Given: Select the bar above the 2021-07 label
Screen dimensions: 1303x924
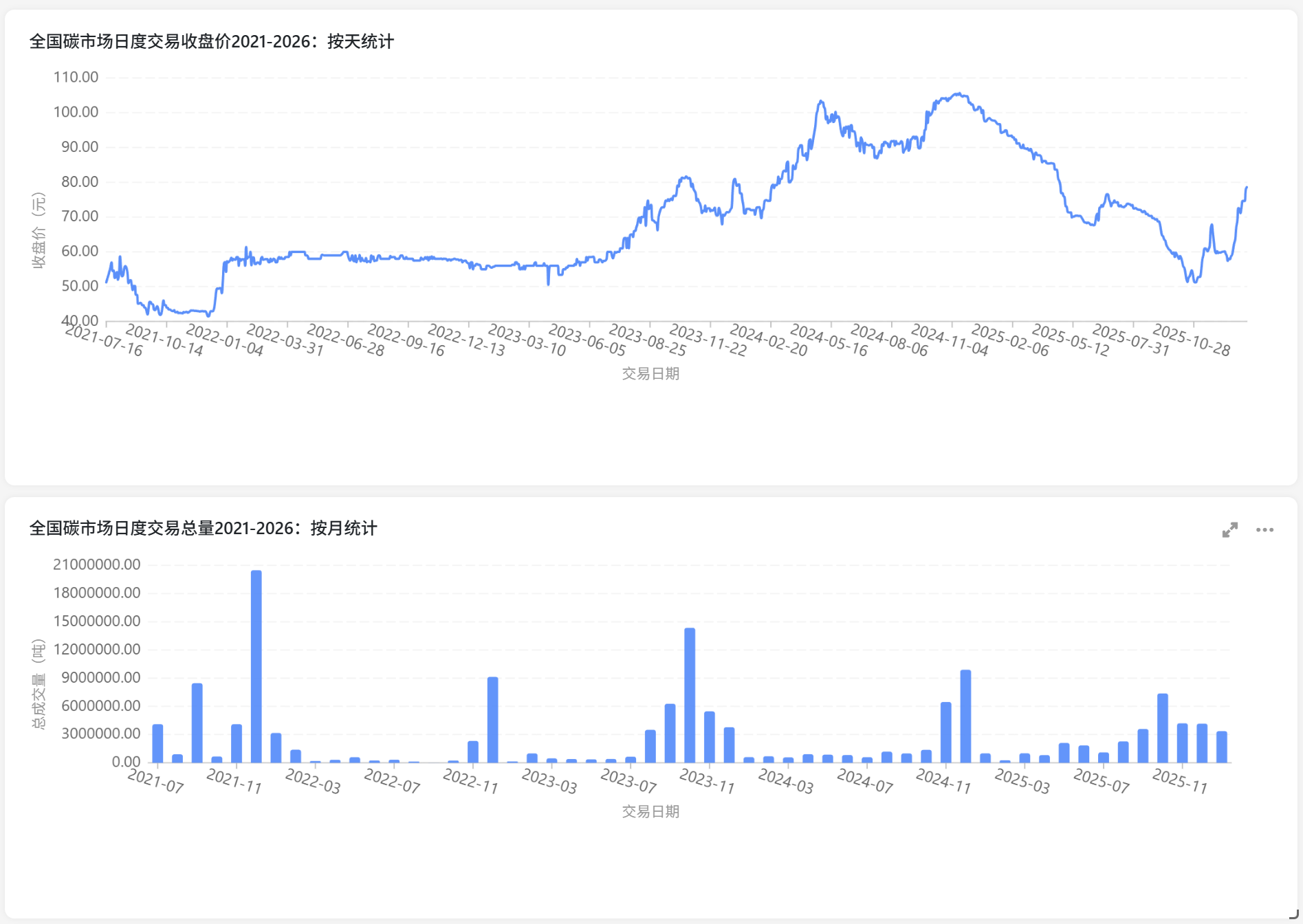Looking at the screenshot, I should (x=157, y=743).
